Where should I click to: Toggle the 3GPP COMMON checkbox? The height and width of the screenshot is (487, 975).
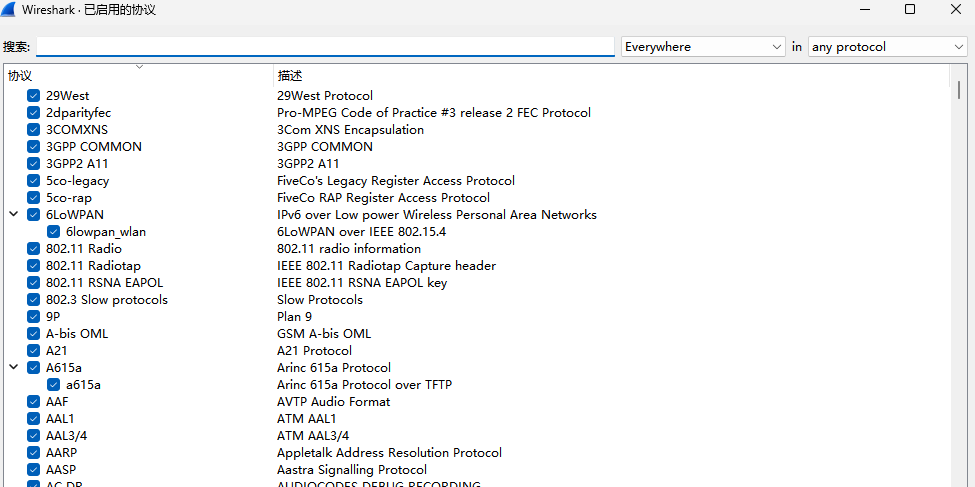(x=34, y=147)
